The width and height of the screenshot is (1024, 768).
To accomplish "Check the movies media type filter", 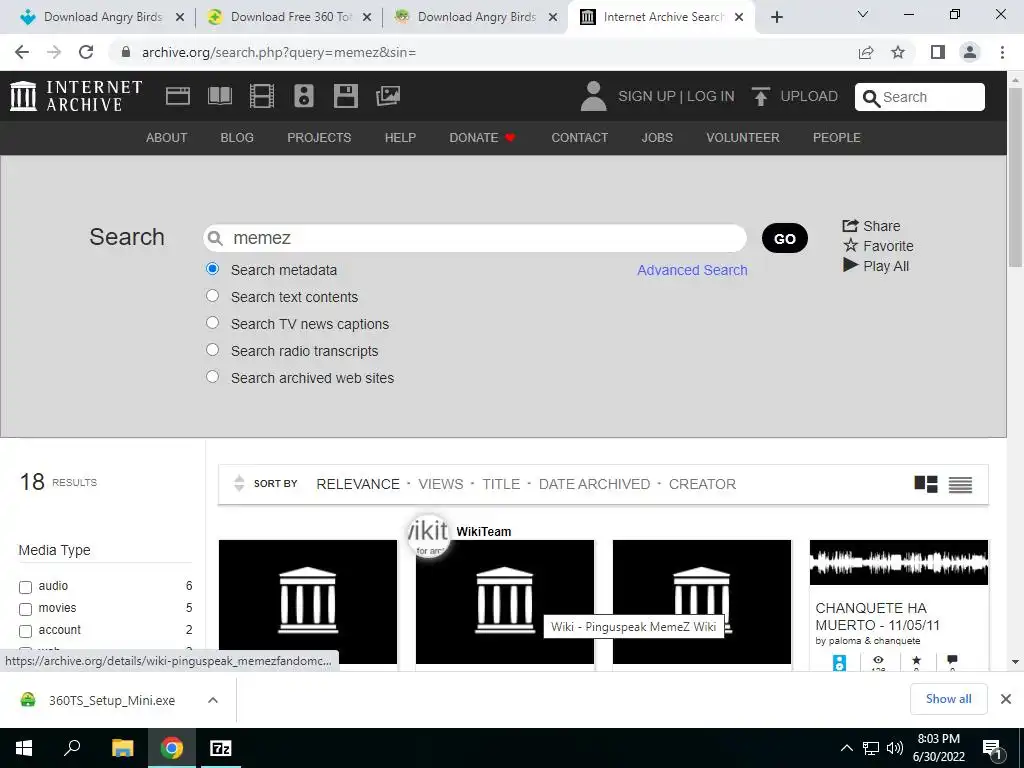I will click(25, 609).
